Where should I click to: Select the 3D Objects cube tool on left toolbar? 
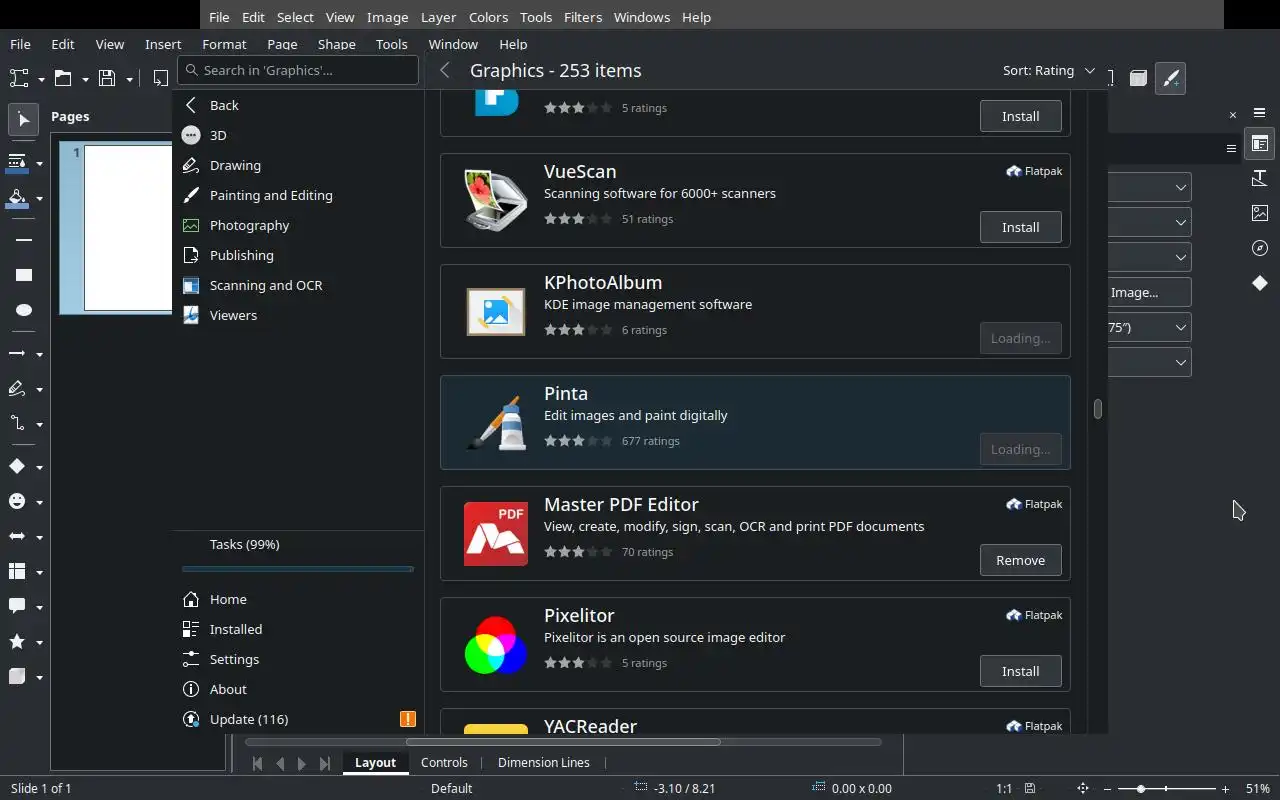17,677
